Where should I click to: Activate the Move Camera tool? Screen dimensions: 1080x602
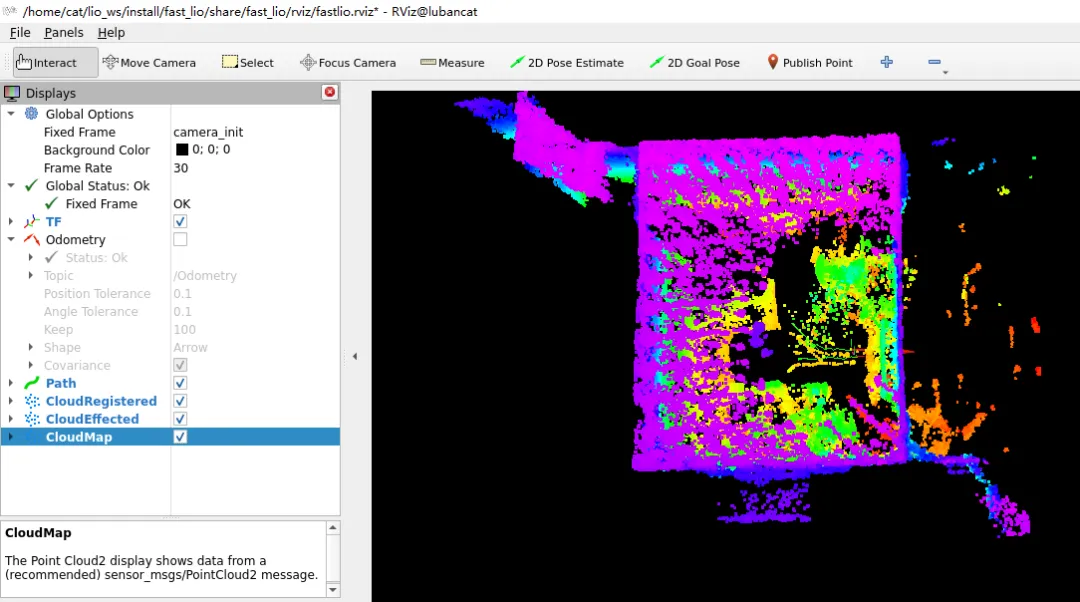[x=149, y=62]
